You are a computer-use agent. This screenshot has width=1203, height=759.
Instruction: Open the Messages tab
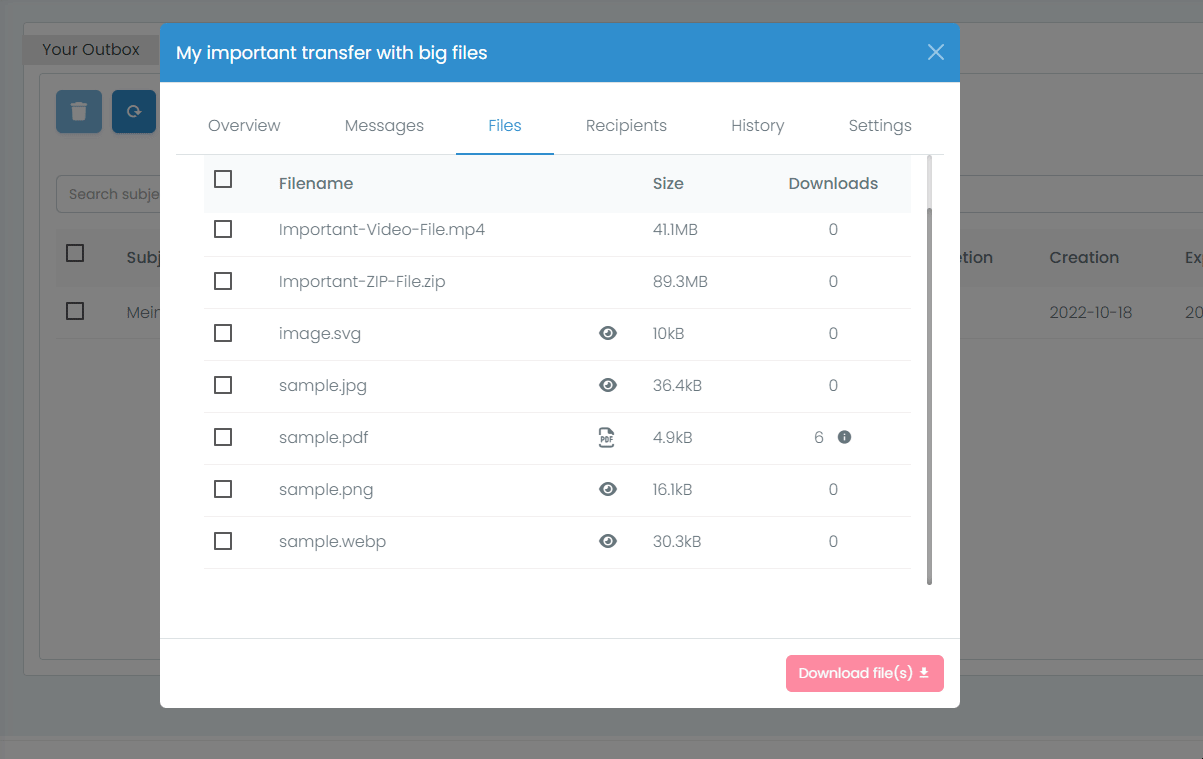(x=384, y=125)
